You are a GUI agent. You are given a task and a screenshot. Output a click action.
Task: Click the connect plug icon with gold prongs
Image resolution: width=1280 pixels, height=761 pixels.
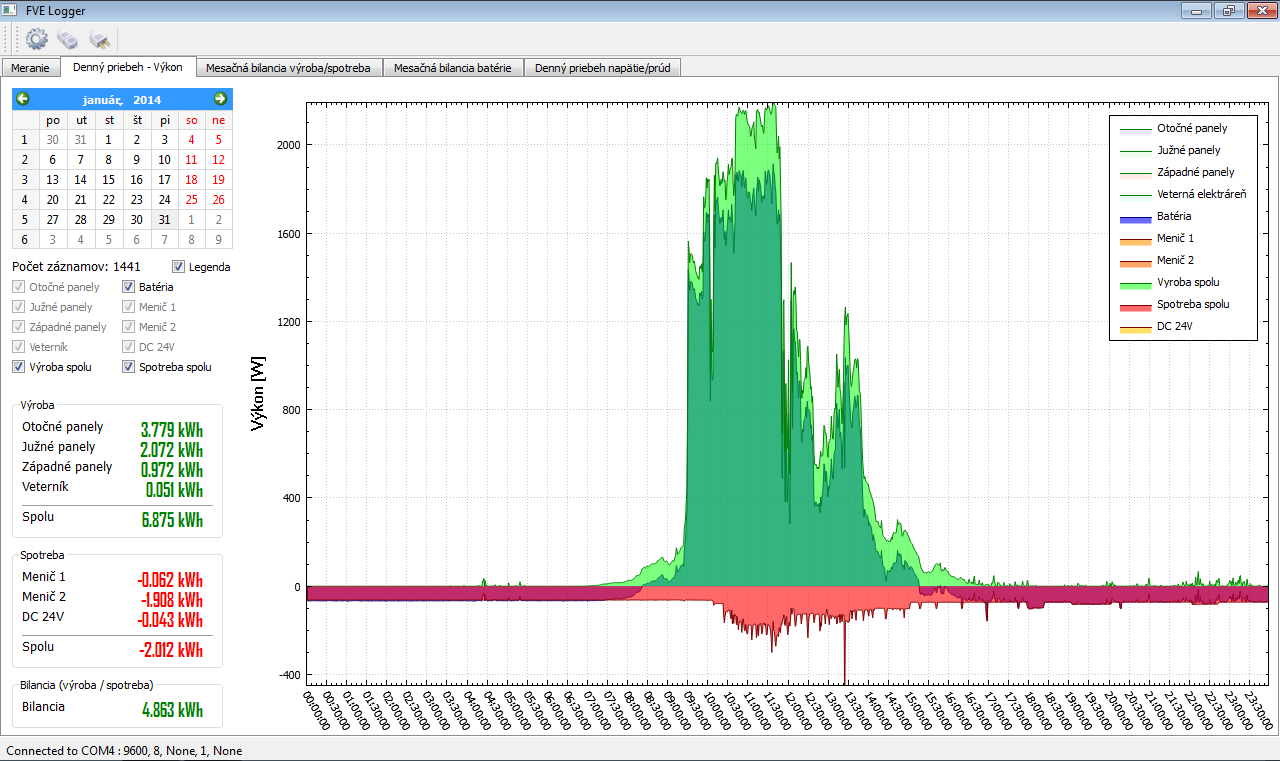99,39
